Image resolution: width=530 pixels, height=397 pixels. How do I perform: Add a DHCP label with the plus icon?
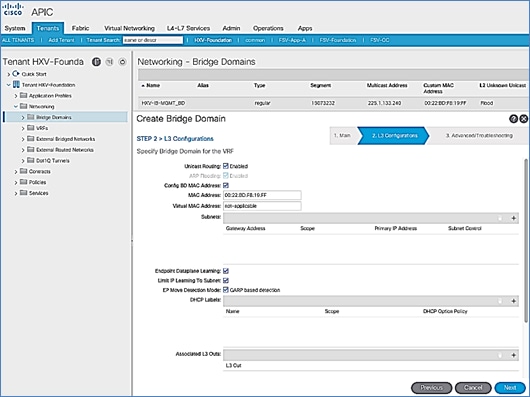point(513,301)
